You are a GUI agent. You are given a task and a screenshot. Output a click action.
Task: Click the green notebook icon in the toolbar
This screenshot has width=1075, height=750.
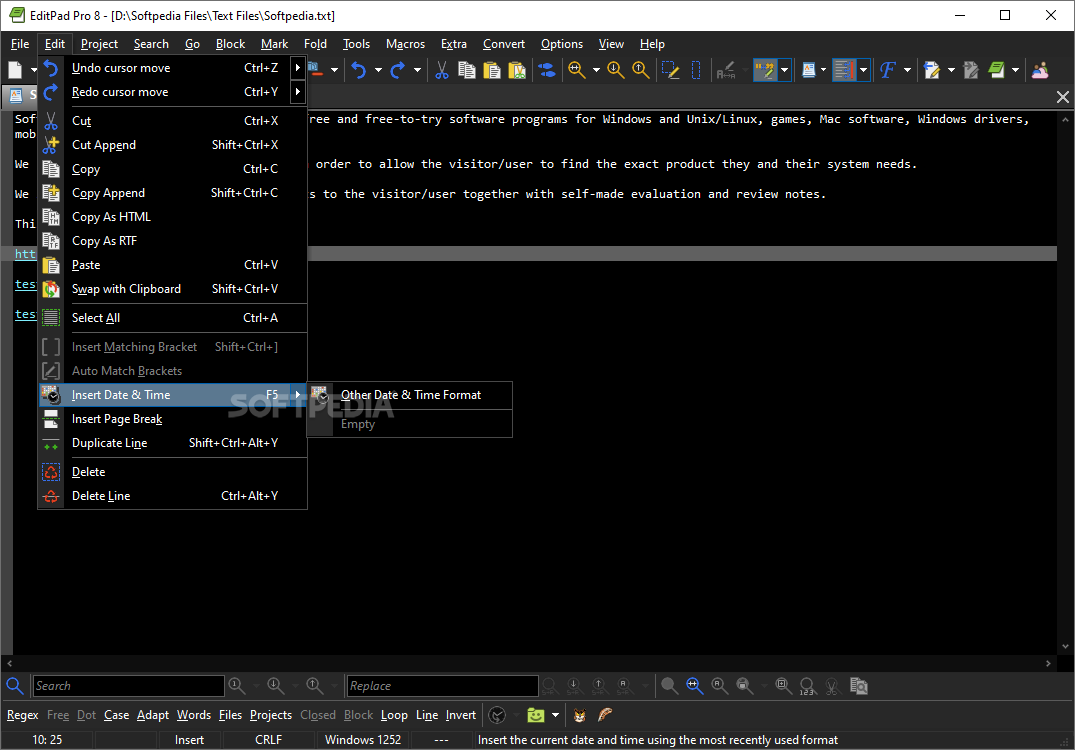(x=996, y=70)
